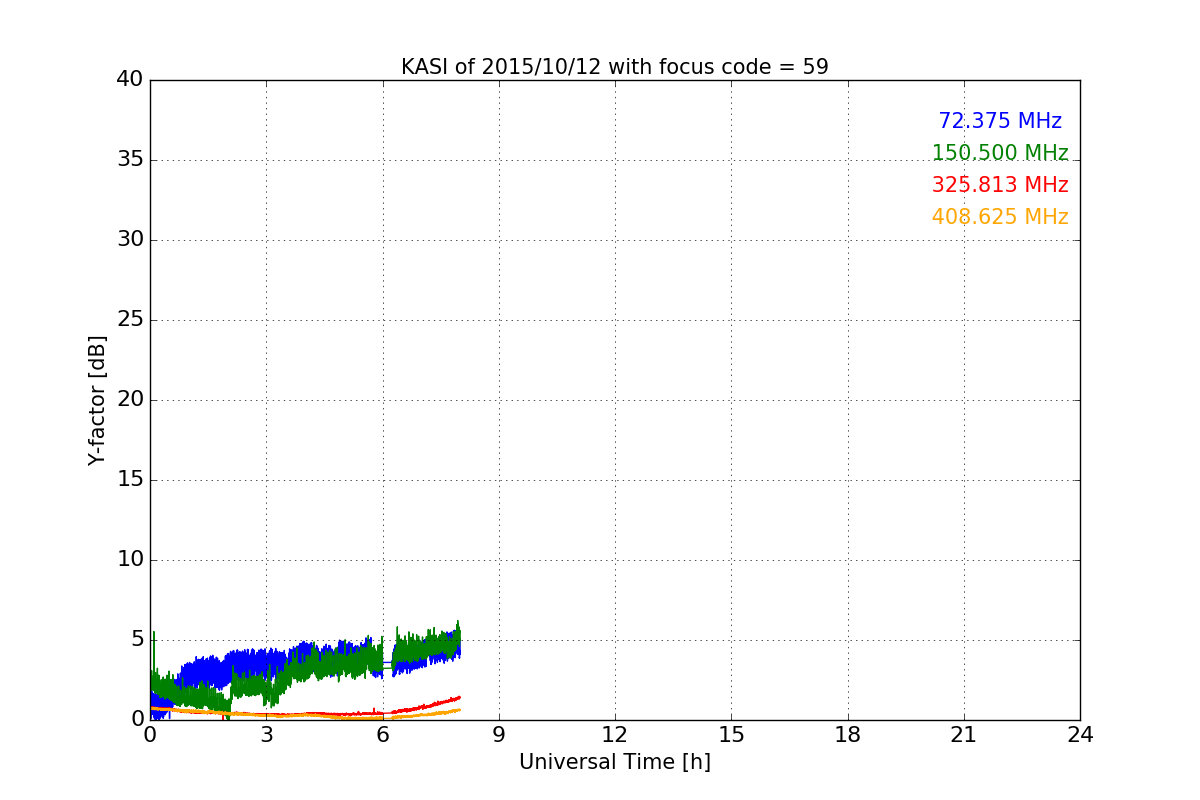
Task: Click y-axis tick label 30
Action: pos(130,240)
